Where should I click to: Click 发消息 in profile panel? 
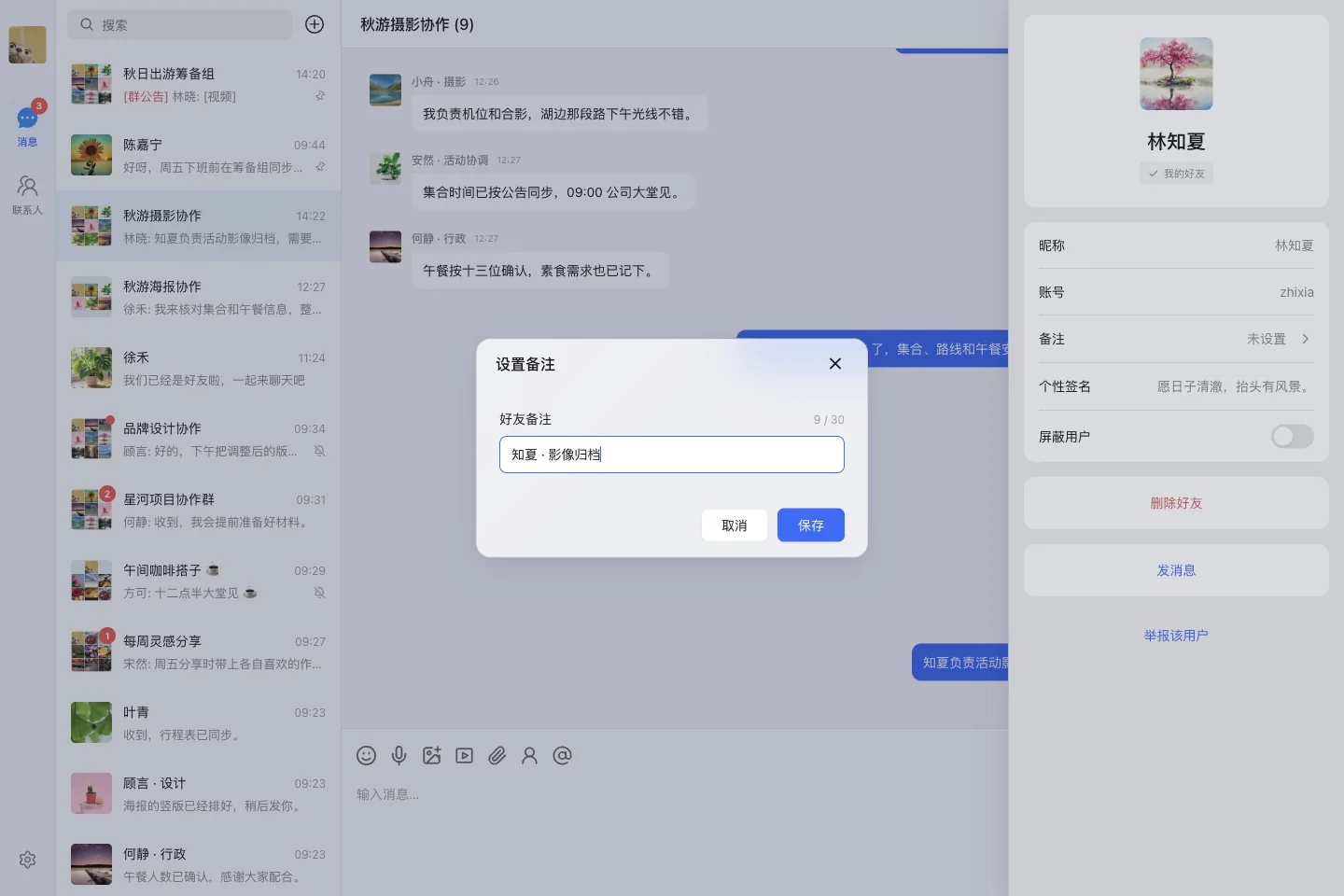pos(1176,570)
